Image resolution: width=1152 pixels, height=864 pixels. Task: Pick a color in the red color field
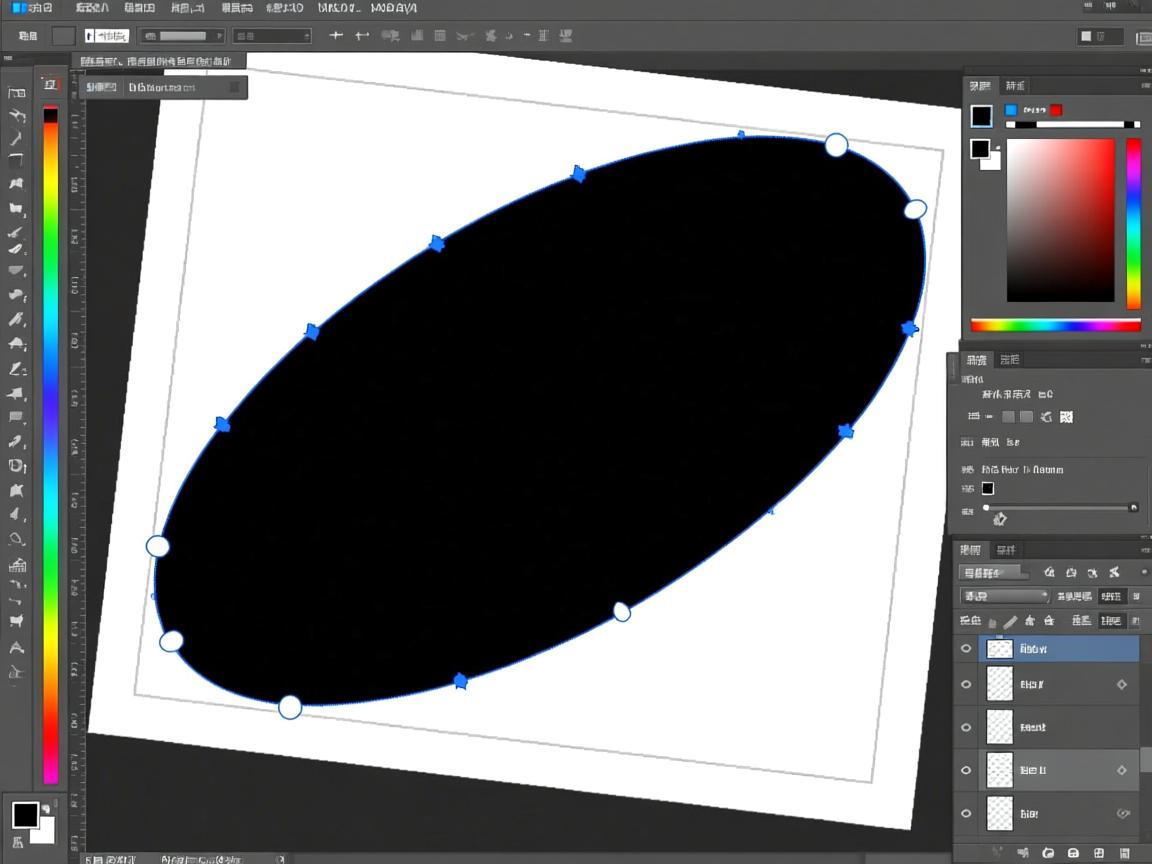tap(1060, 220)
